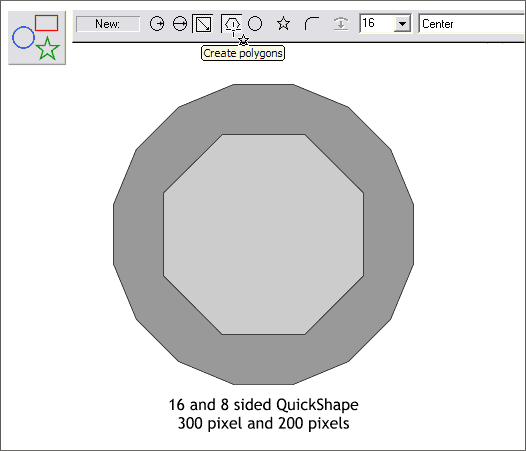Image resolution: width=526 pixels, height=451 pixels.
Task: Open the Center dropdown field
Action: (472, 24)
